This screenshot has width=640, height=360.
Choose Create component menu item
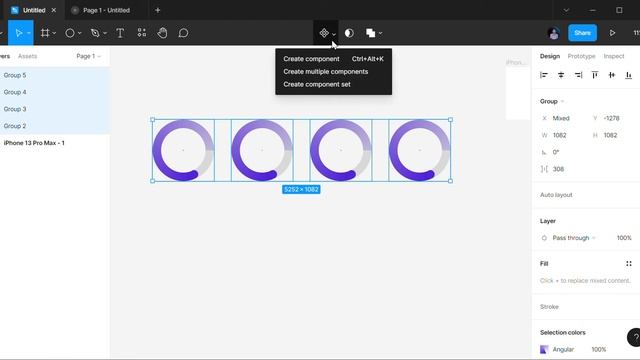tap(333, 59)
